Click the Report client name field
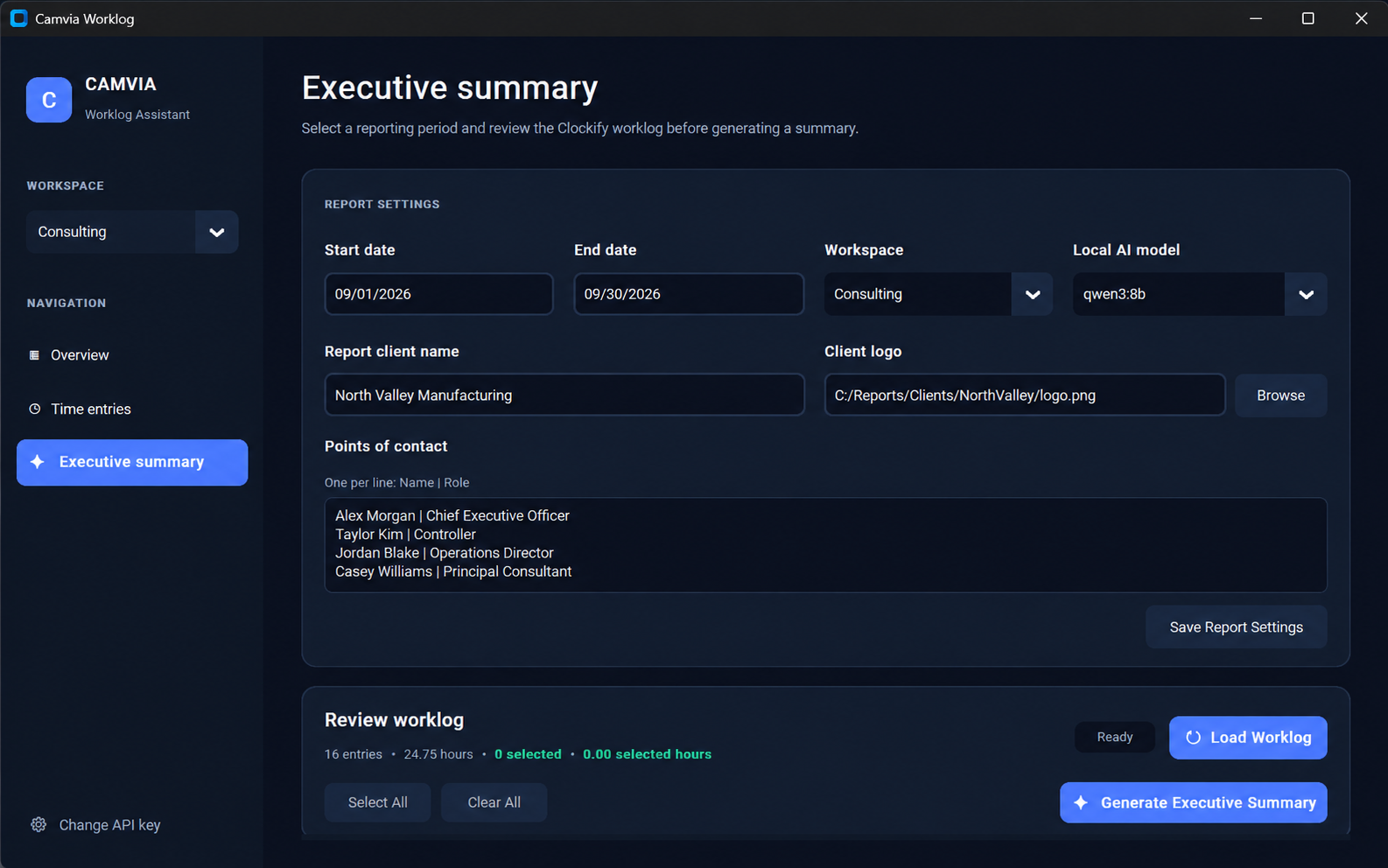 tap(564, 395)
